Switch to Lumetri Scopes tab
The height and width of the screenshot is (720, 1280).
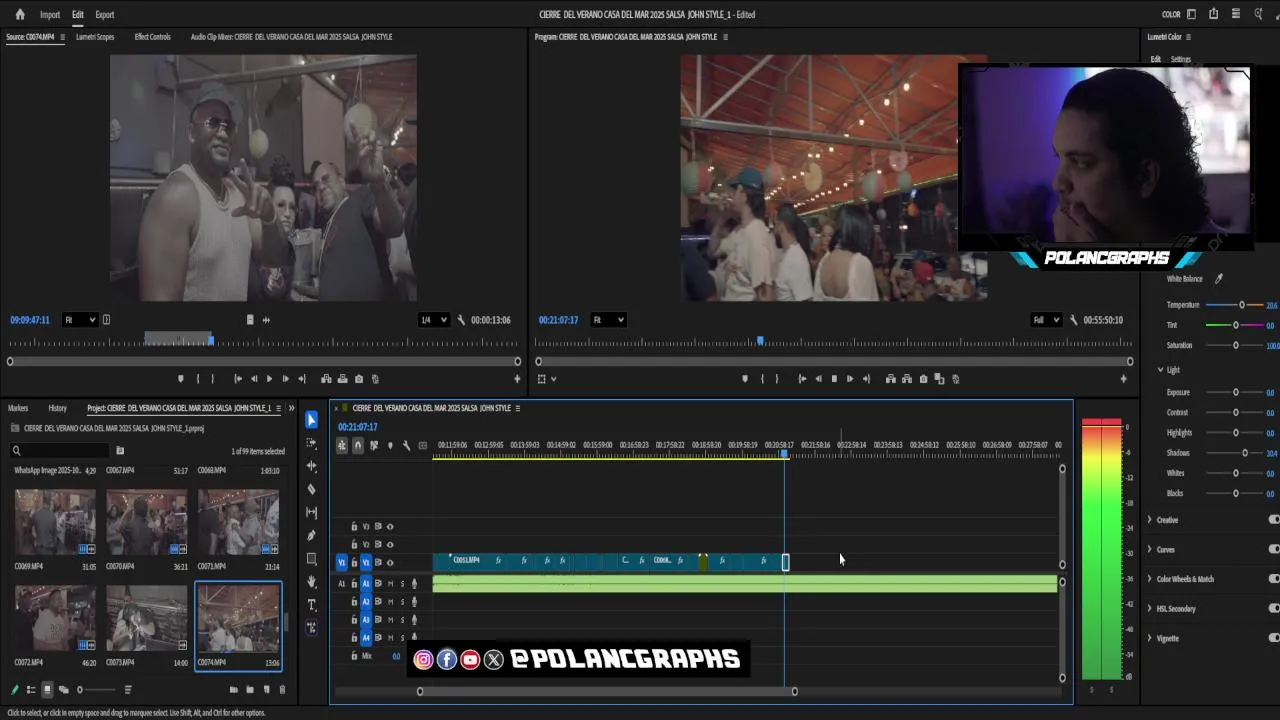pyautogui.click(x=95, y=37)
